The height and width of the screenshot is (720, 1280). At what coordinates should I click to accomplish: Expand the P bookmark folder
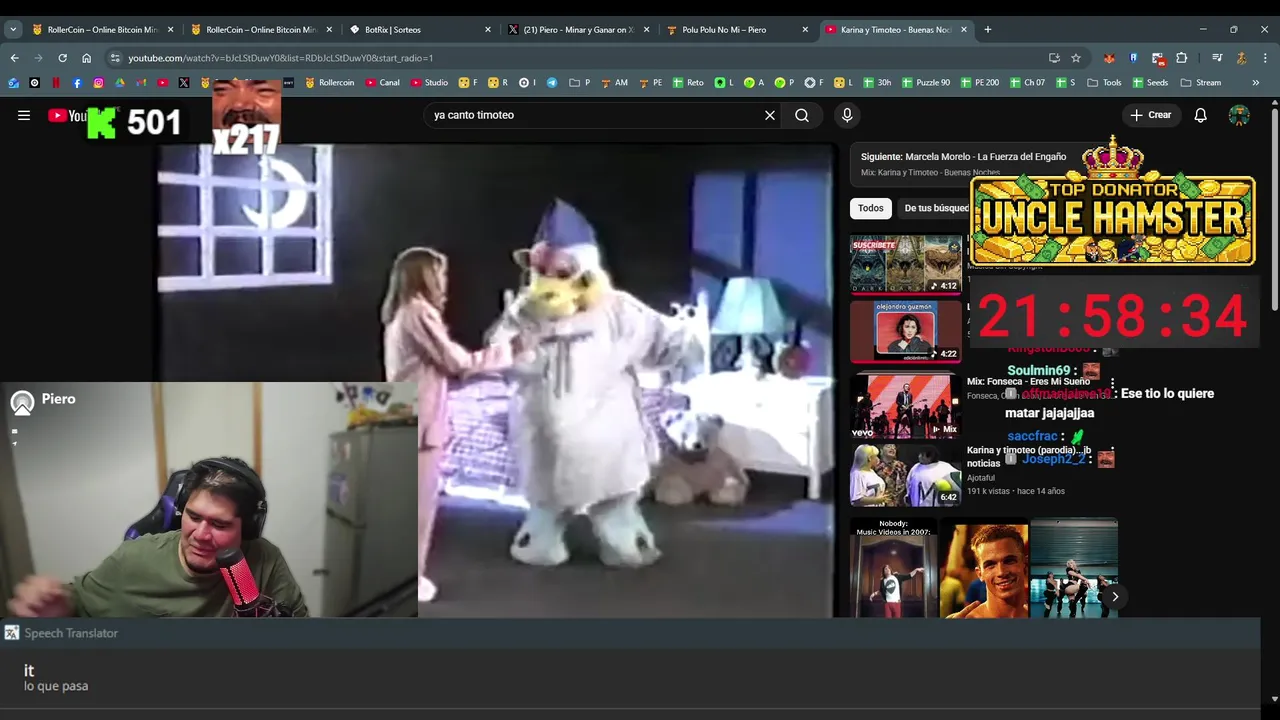point(580,83)
